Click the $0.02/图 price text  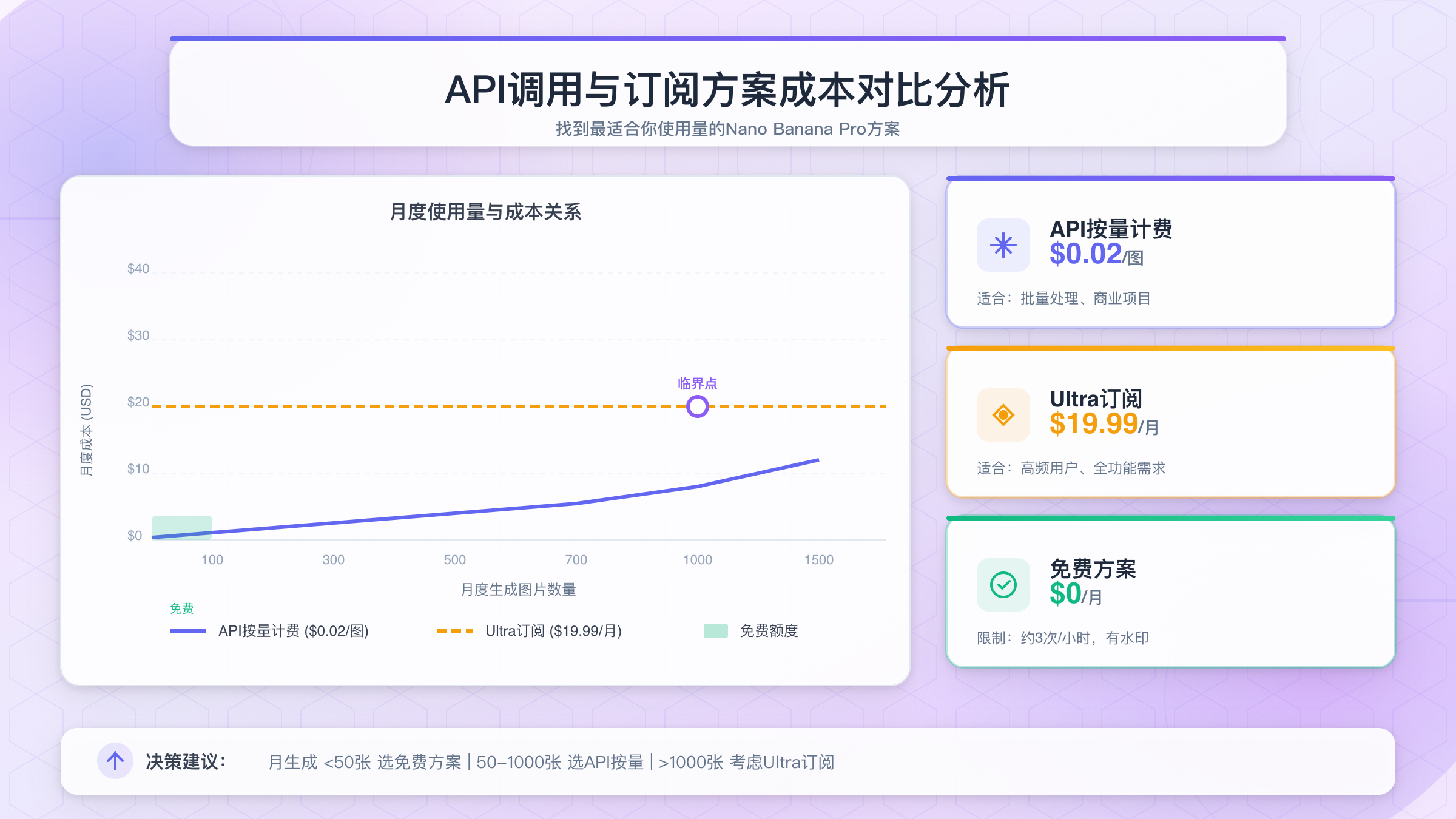point(1096,254)
